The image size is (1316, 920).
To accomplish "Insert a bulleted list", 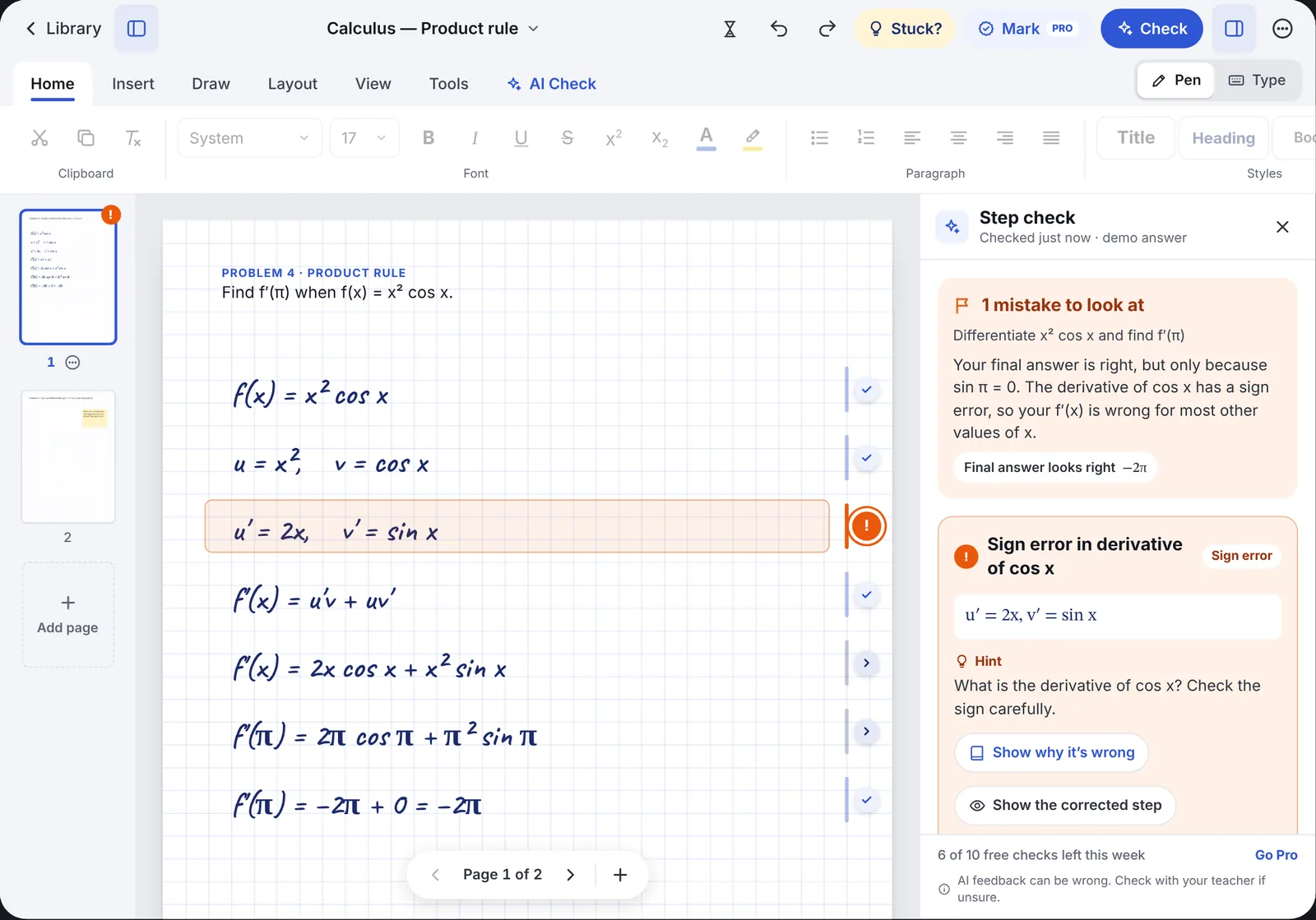I will point(819,138).
